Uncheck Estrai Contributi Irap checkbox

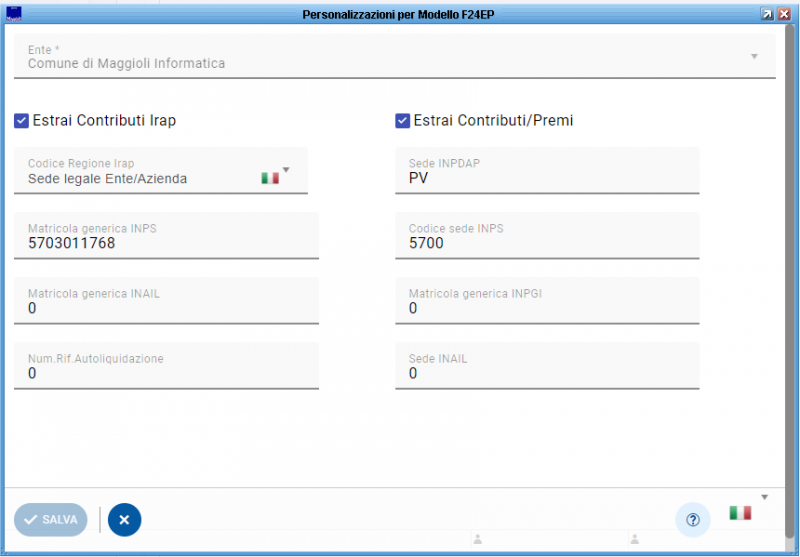(x=22, y=121)
